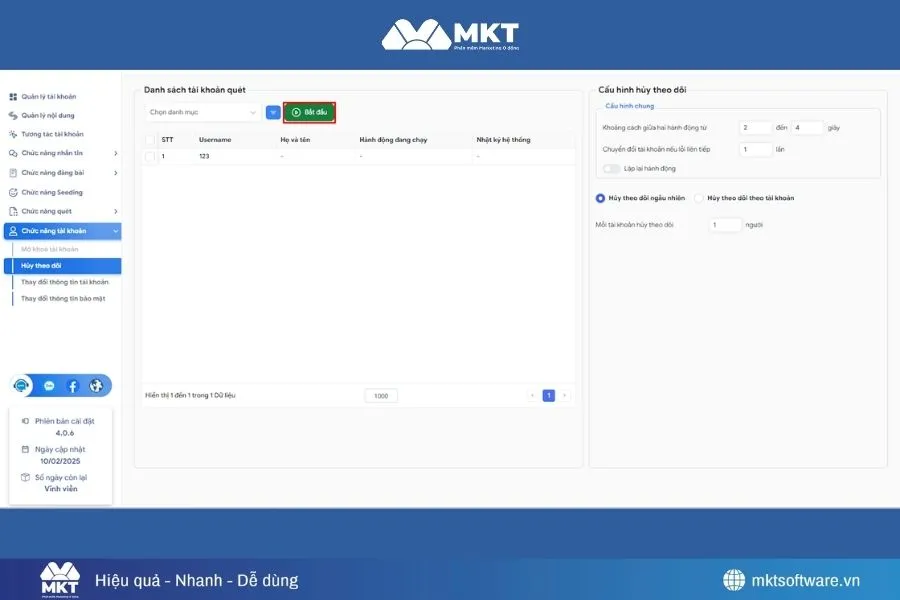This screenshot has height=600, width=900.
Task: Check the checkbox for username 123 row
Action: (150, 157)
